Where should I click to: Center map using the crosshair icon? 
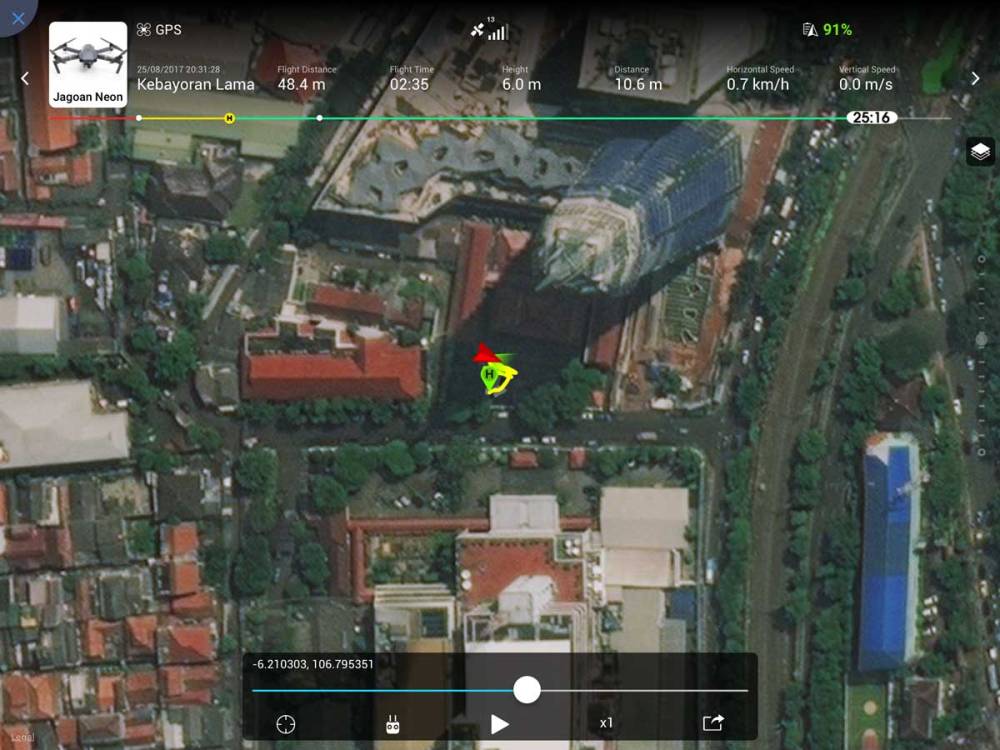[x=286, y=724]
